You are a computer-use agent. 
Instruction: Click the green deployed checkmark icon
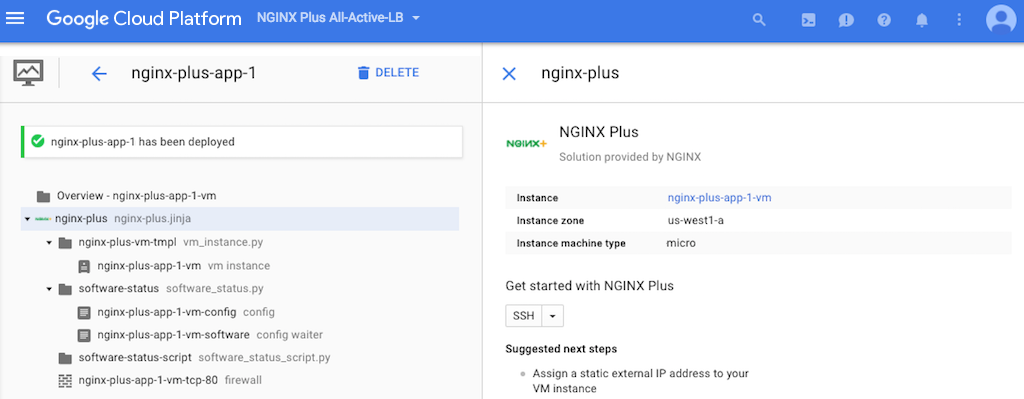point(37,141)
